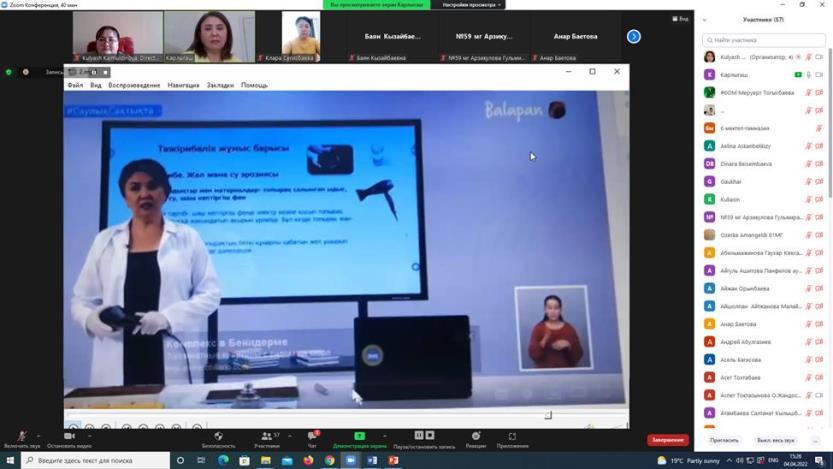833x469 pixels.
Task: Unmute microphone with Включить звук
Action: 21,436
